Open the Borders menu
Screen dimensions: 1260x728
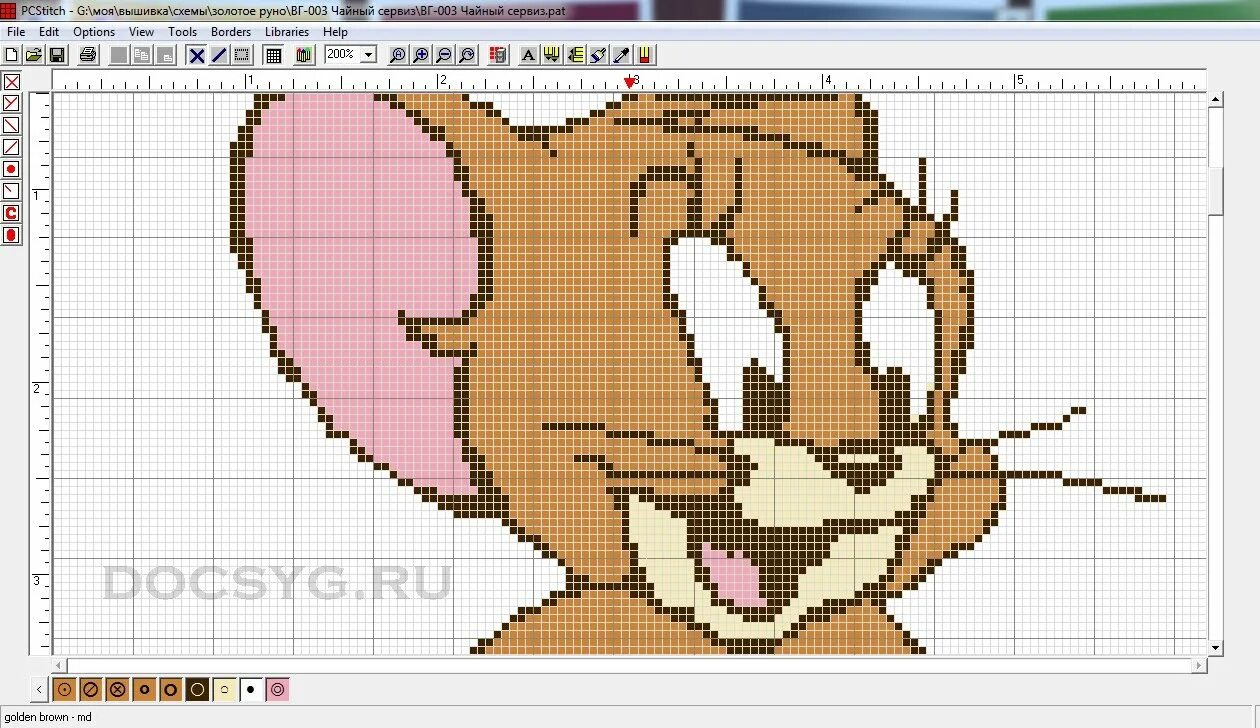[231, 32]
